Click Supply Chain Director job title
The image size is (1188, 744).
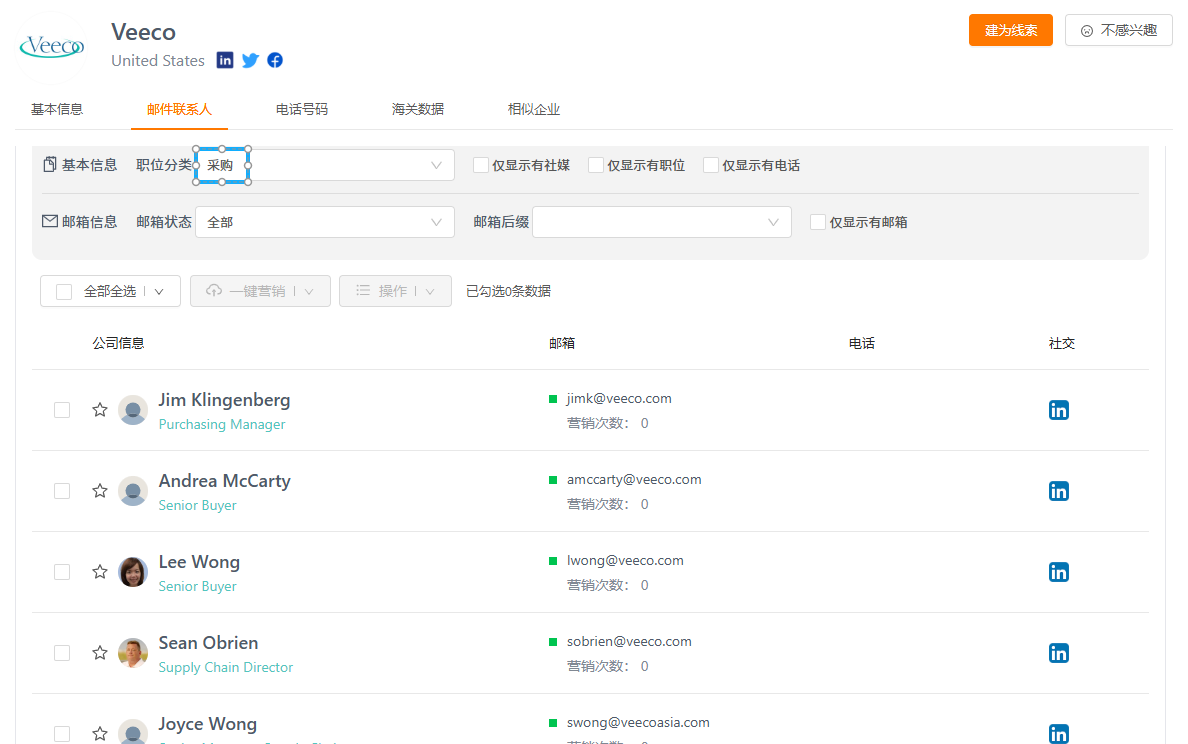click(226, 667)
